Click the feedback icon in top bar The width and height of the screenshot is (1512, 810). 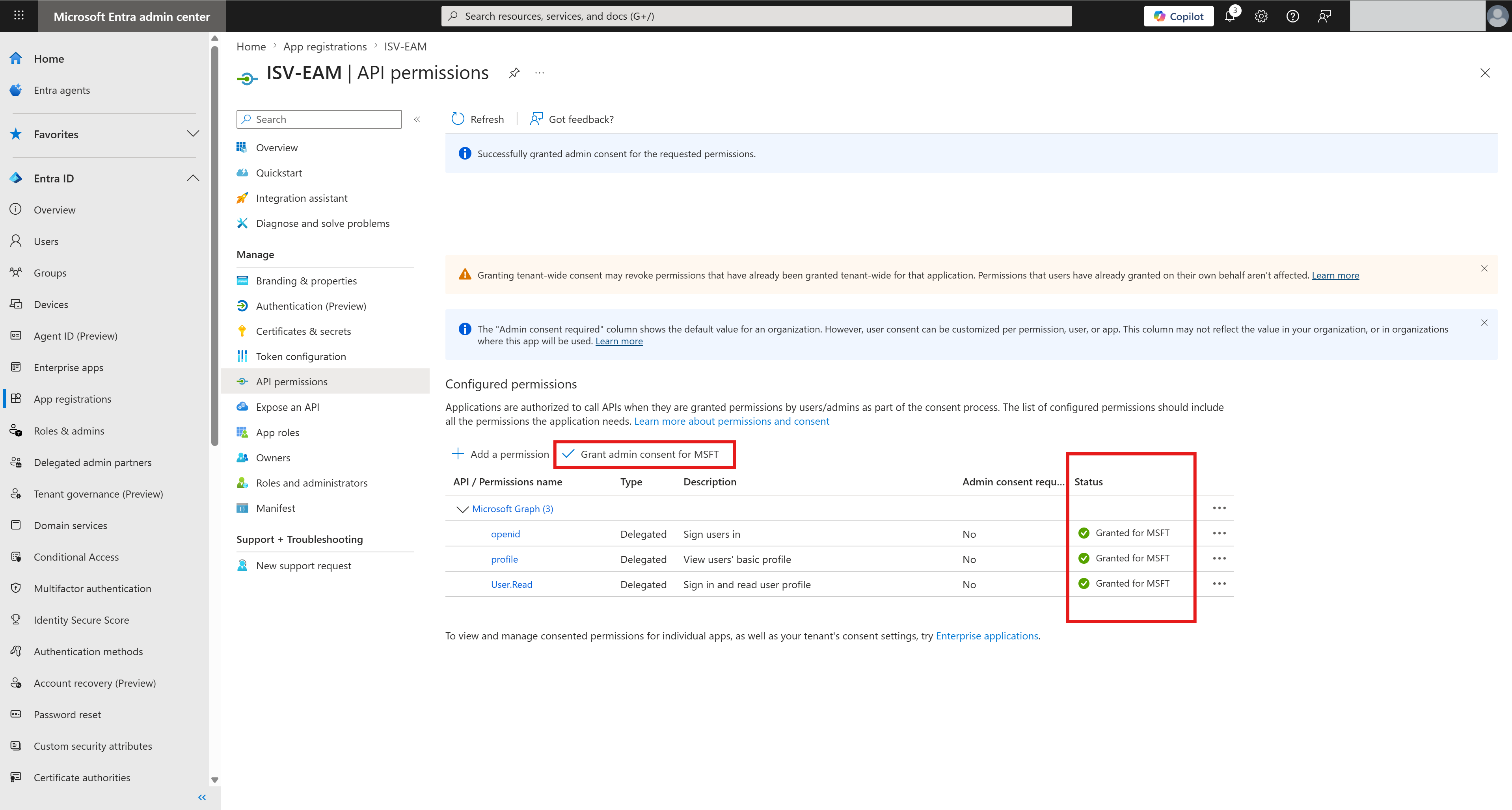click(x=1324, y=16)
